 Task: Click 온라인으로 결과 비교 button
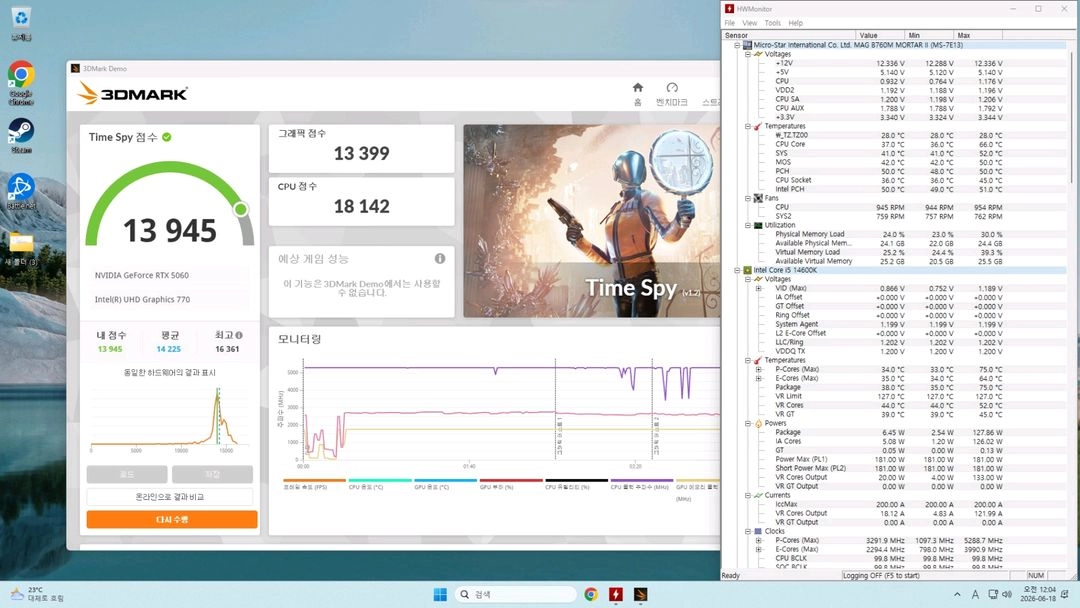click(x=169, y=496)
